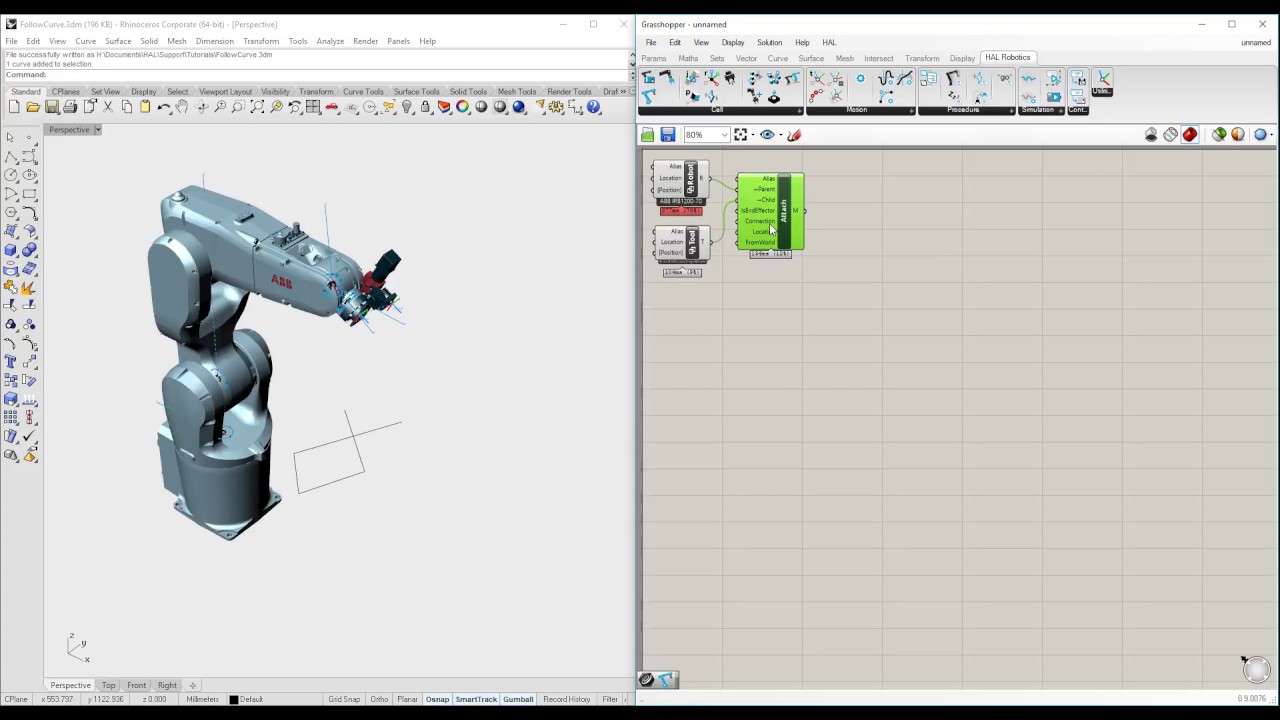Toggle Ortho mode in Rhino status bar
This screenshot has height=720, width=1280.
(x=379, y=699)
